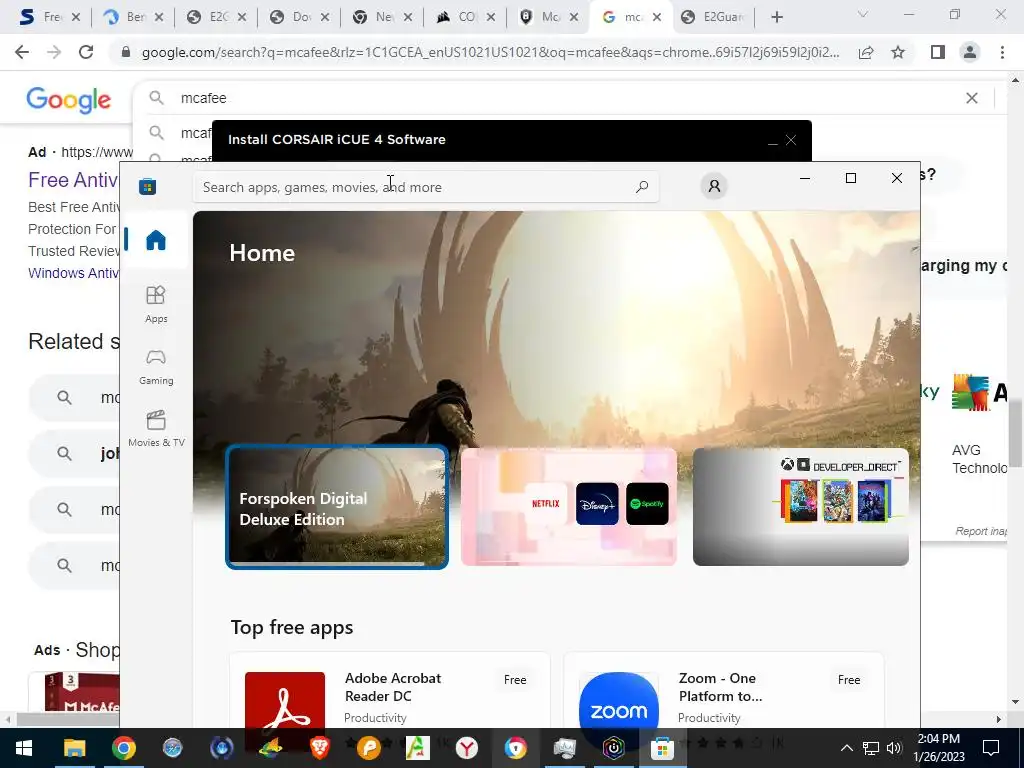Click the share page icon in Chrome
1024x768 pixels.
[x=866, y=52]
